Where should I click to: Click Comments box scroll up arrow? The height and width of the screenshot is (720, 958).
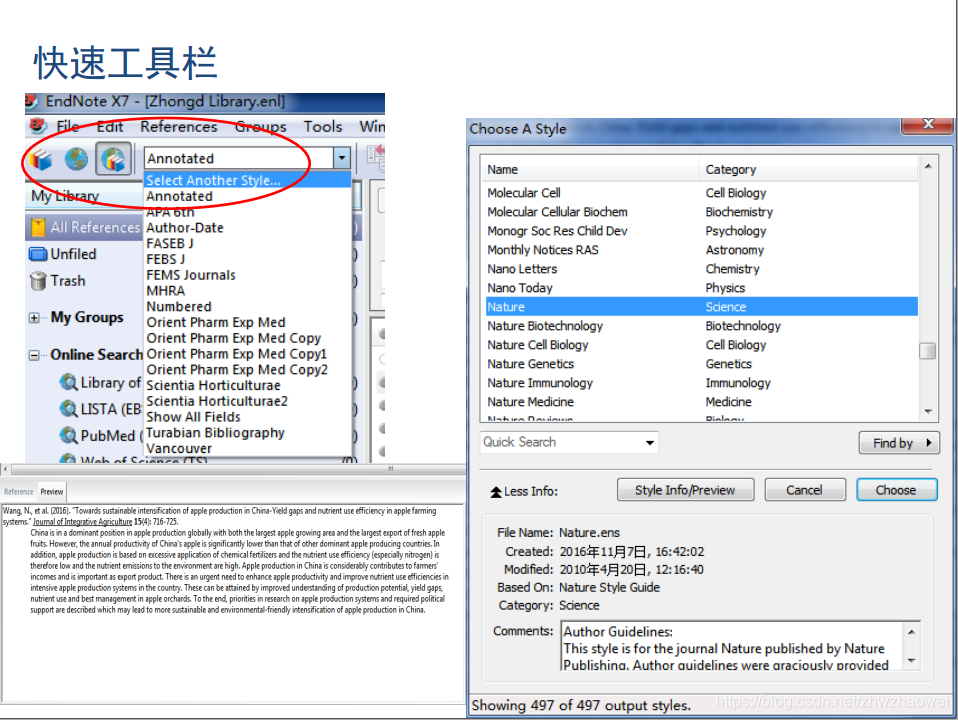911,632
